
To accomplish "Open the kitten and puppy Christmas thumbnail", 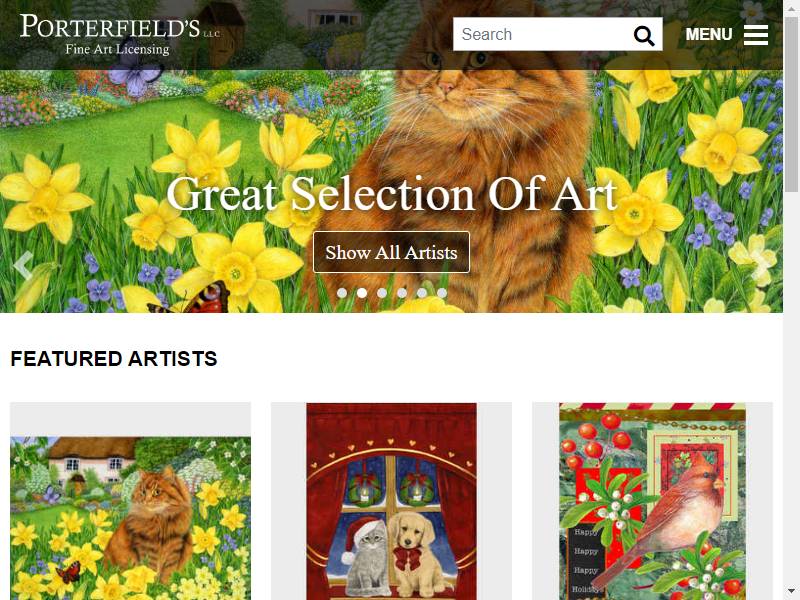I will 391,502.
